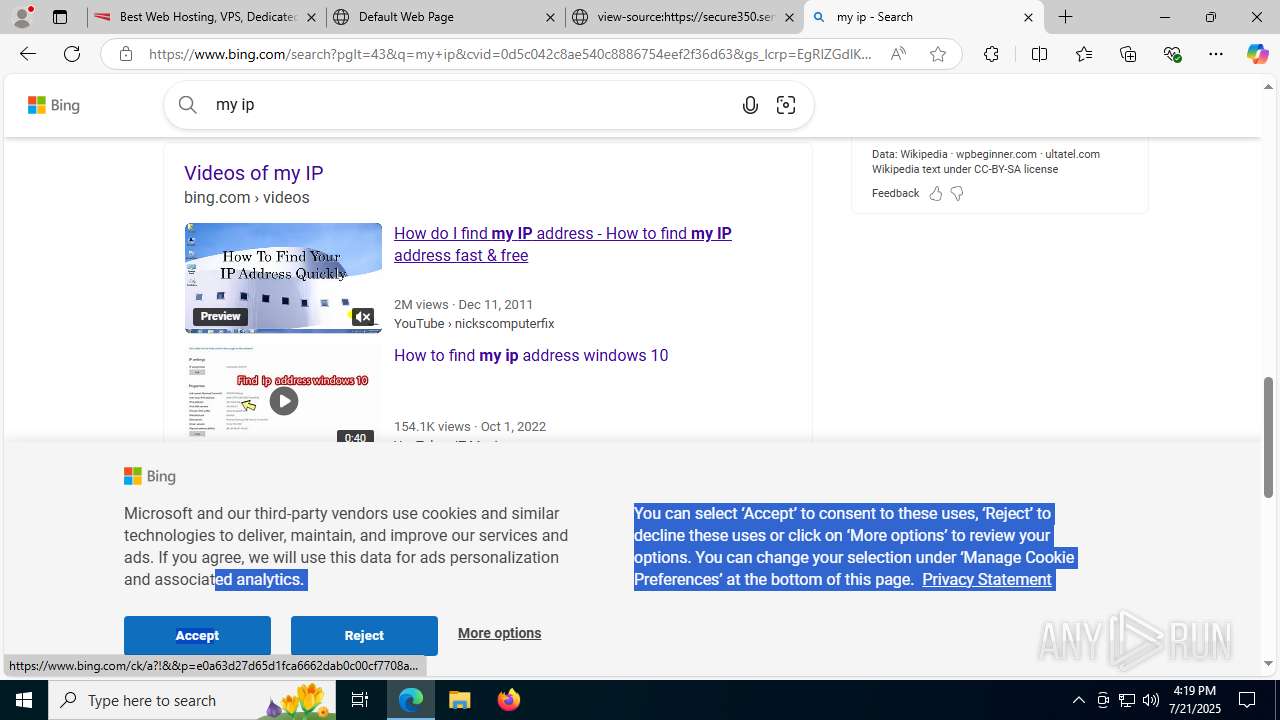Switch to Best Web Hosting tab
Viewport: 1280px width, 720px height.
[x=206, y=17]
